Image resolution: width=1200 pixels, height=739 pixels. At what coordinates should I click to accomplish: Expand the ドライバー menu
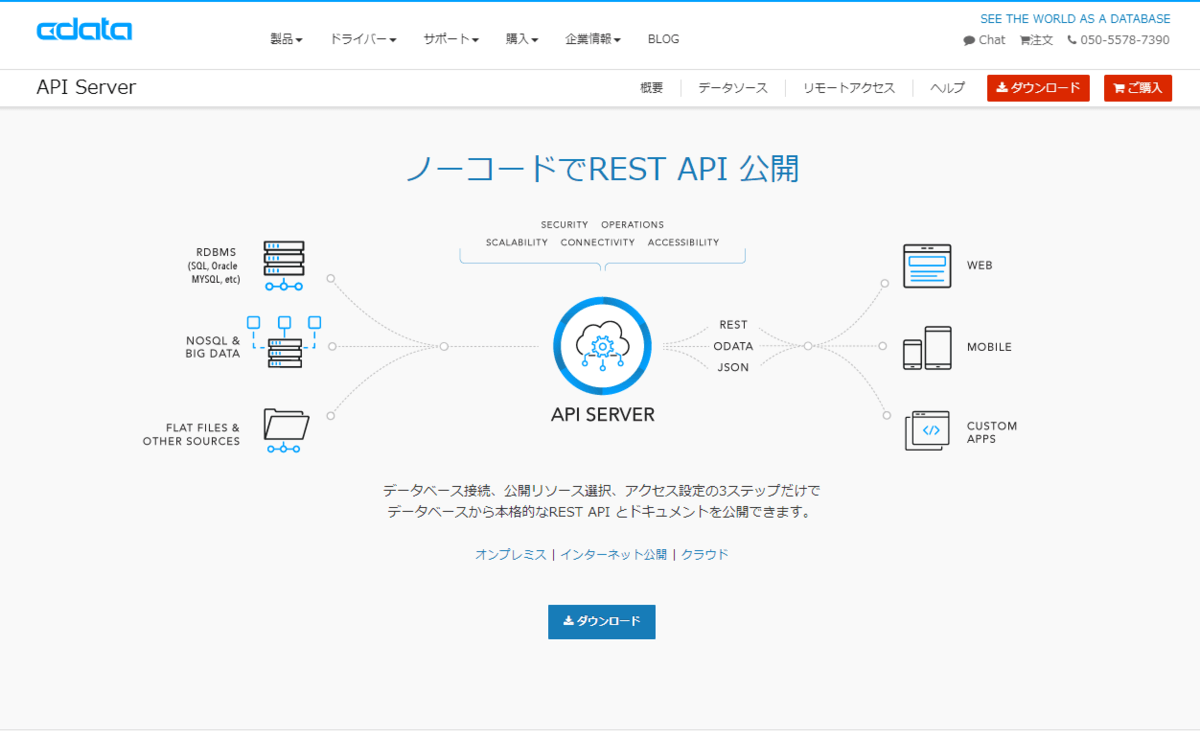(x=363, y=39)
